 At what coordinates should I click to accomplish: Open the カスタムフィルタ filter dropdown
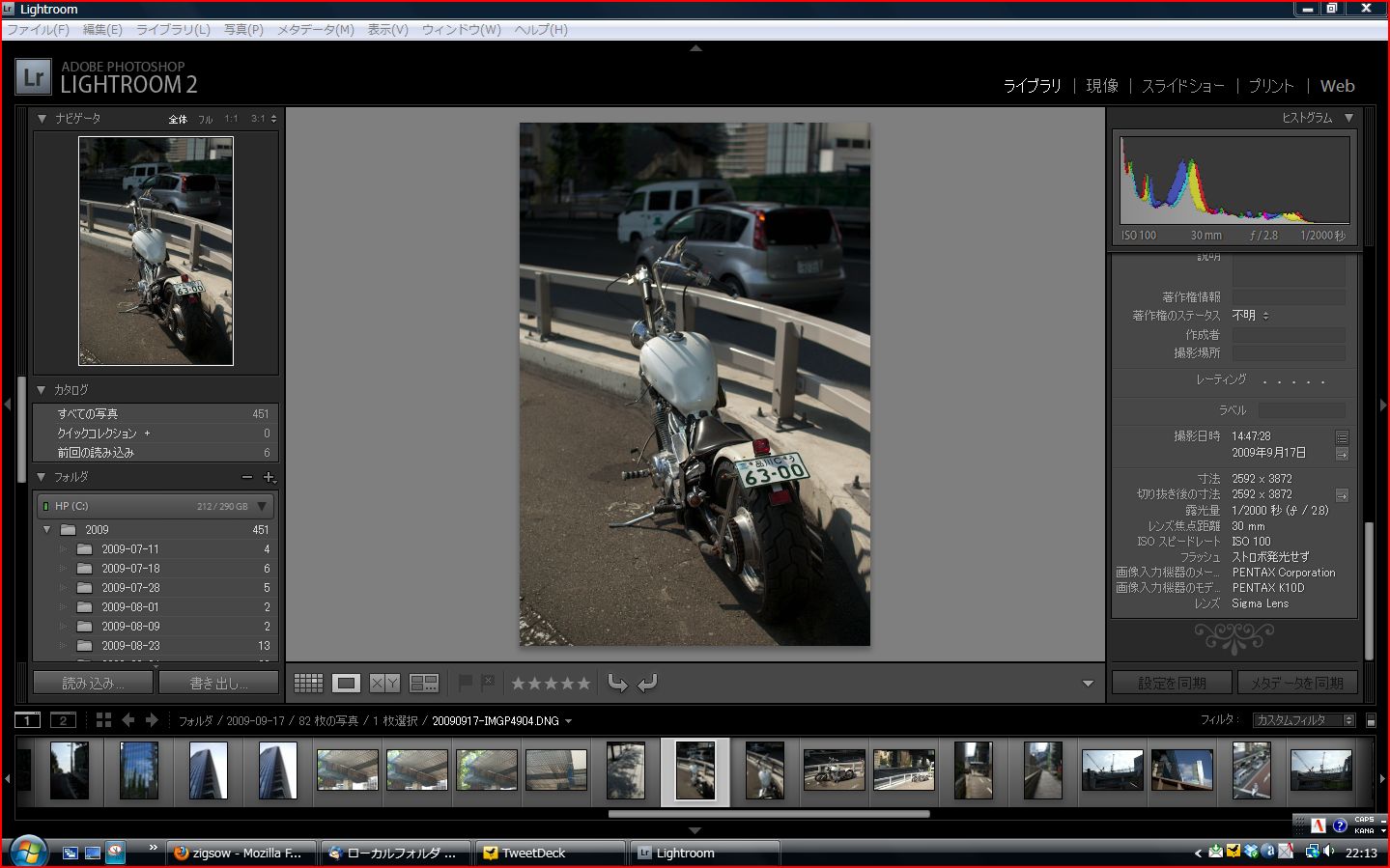tap(1304, 720)
